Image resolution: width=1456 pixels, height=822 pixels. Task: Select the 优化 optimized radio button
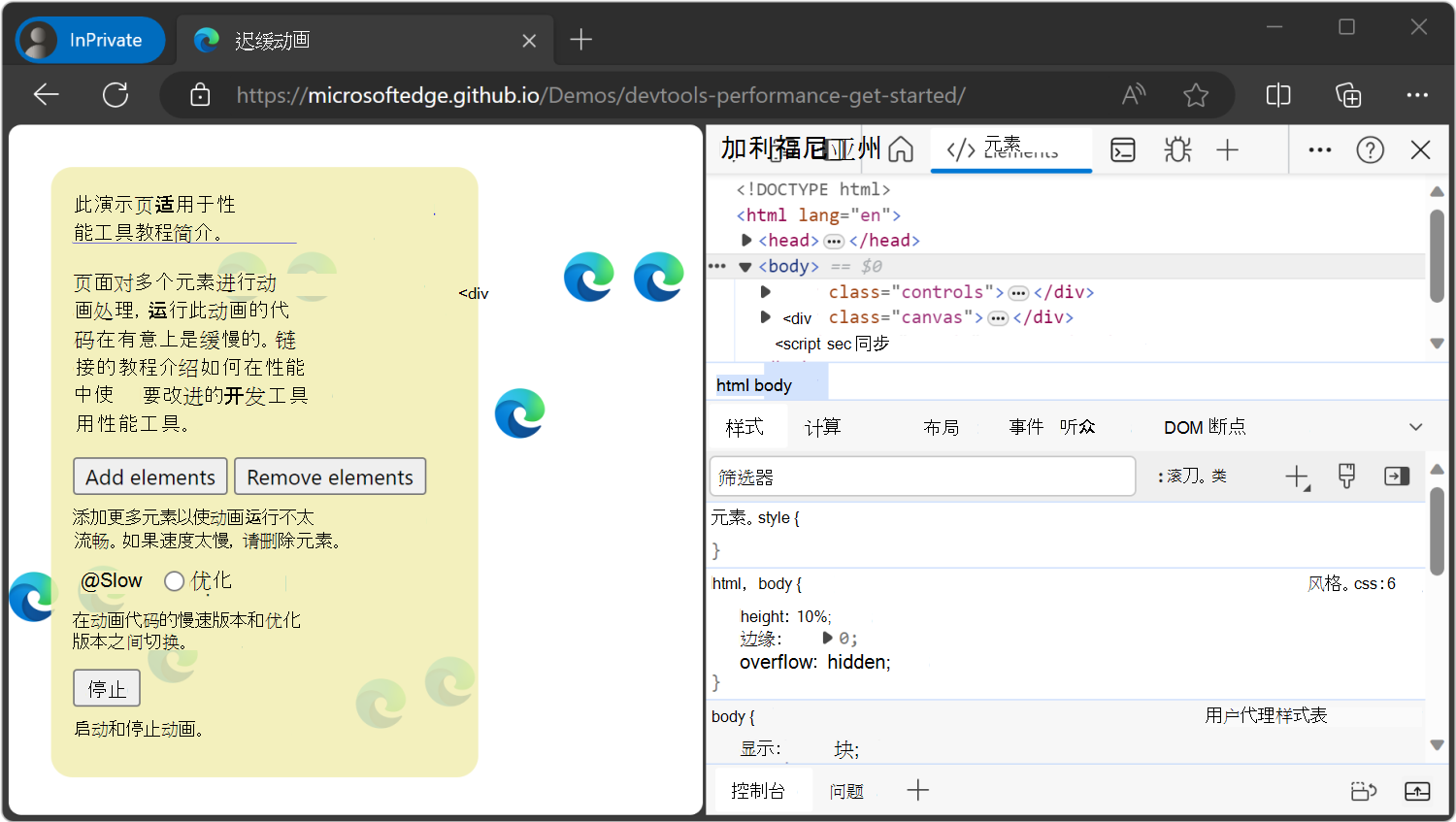[x=175, y=581]
